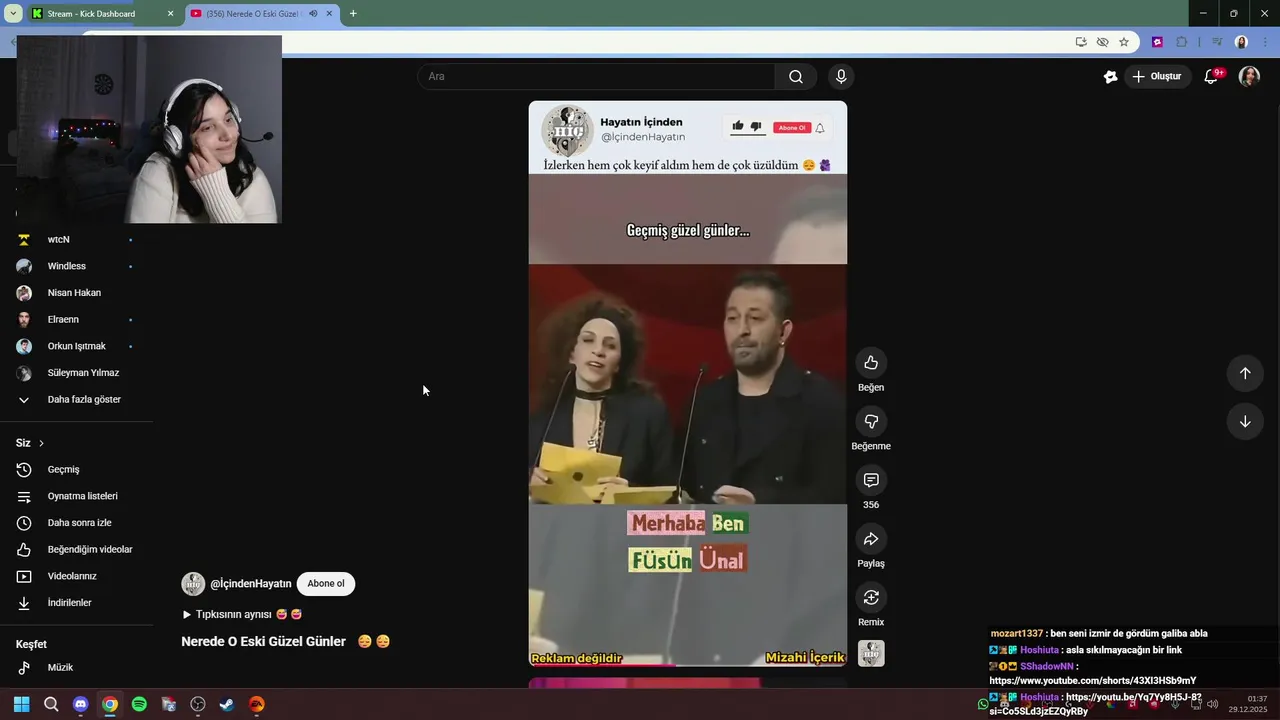Go to the previous Short (up arrow)

(1245, 373)
